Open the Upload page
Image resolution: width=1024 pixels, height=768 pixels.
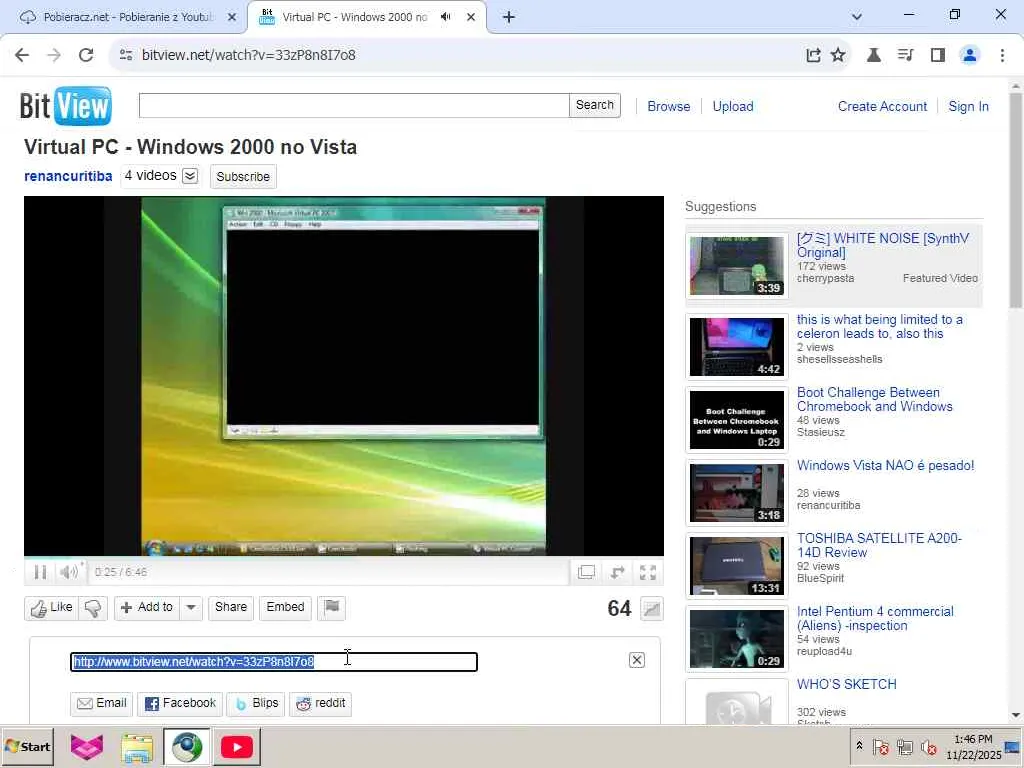pos(733,106)
